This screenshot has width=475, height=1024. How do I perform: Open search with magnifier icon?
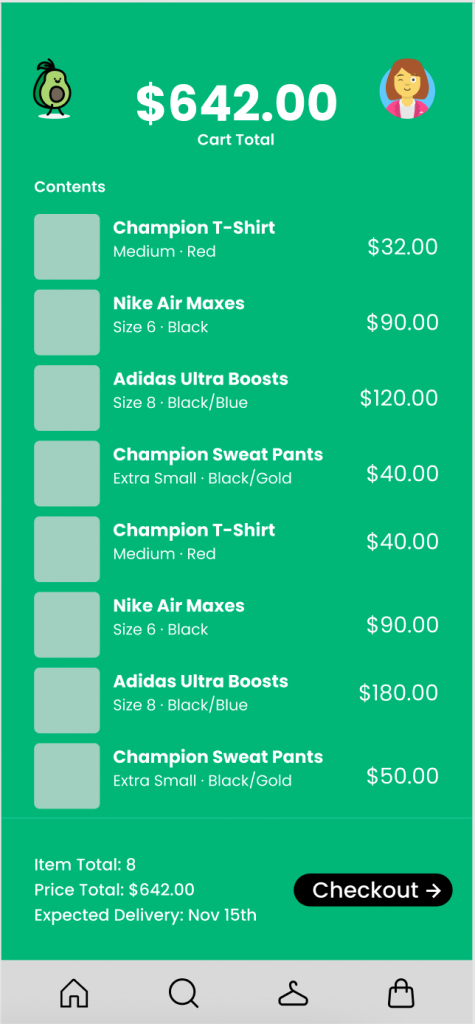184,993
